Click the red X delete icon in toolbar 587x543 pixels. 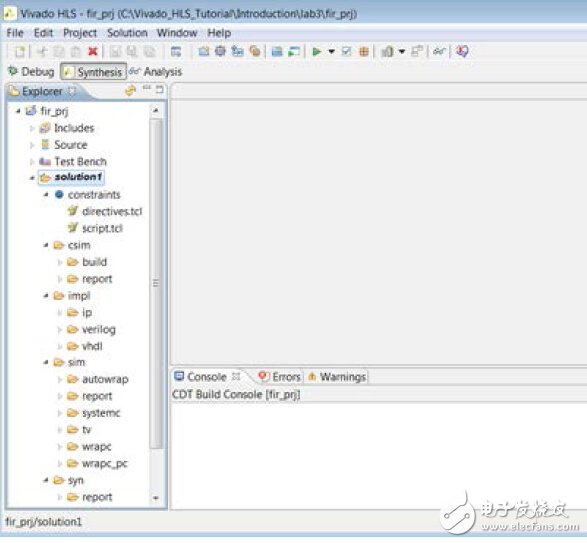(x=92, y=51)
